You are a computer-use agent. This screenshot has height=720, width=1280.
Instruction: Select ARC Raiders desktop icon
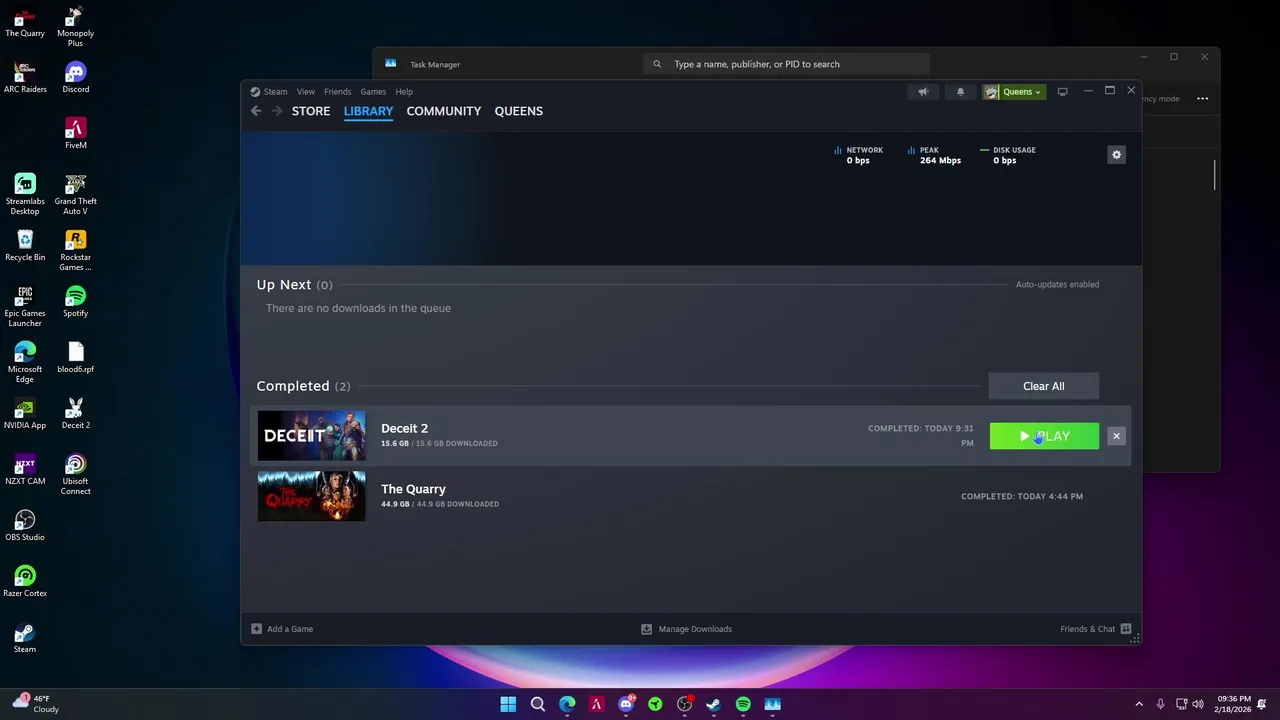click(x=25, y=78)
